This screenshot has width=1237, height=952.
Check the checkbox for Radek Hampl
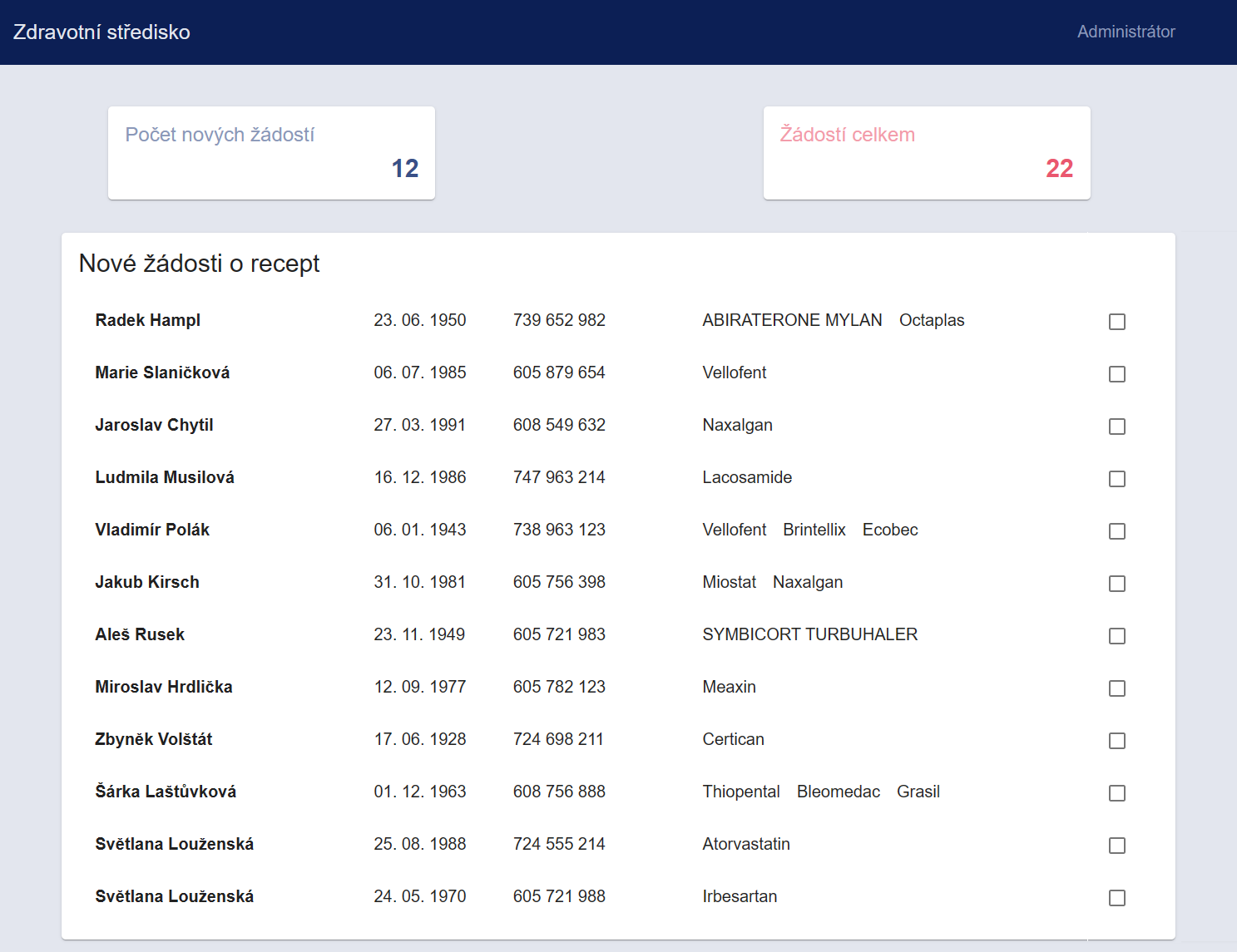1116,322
